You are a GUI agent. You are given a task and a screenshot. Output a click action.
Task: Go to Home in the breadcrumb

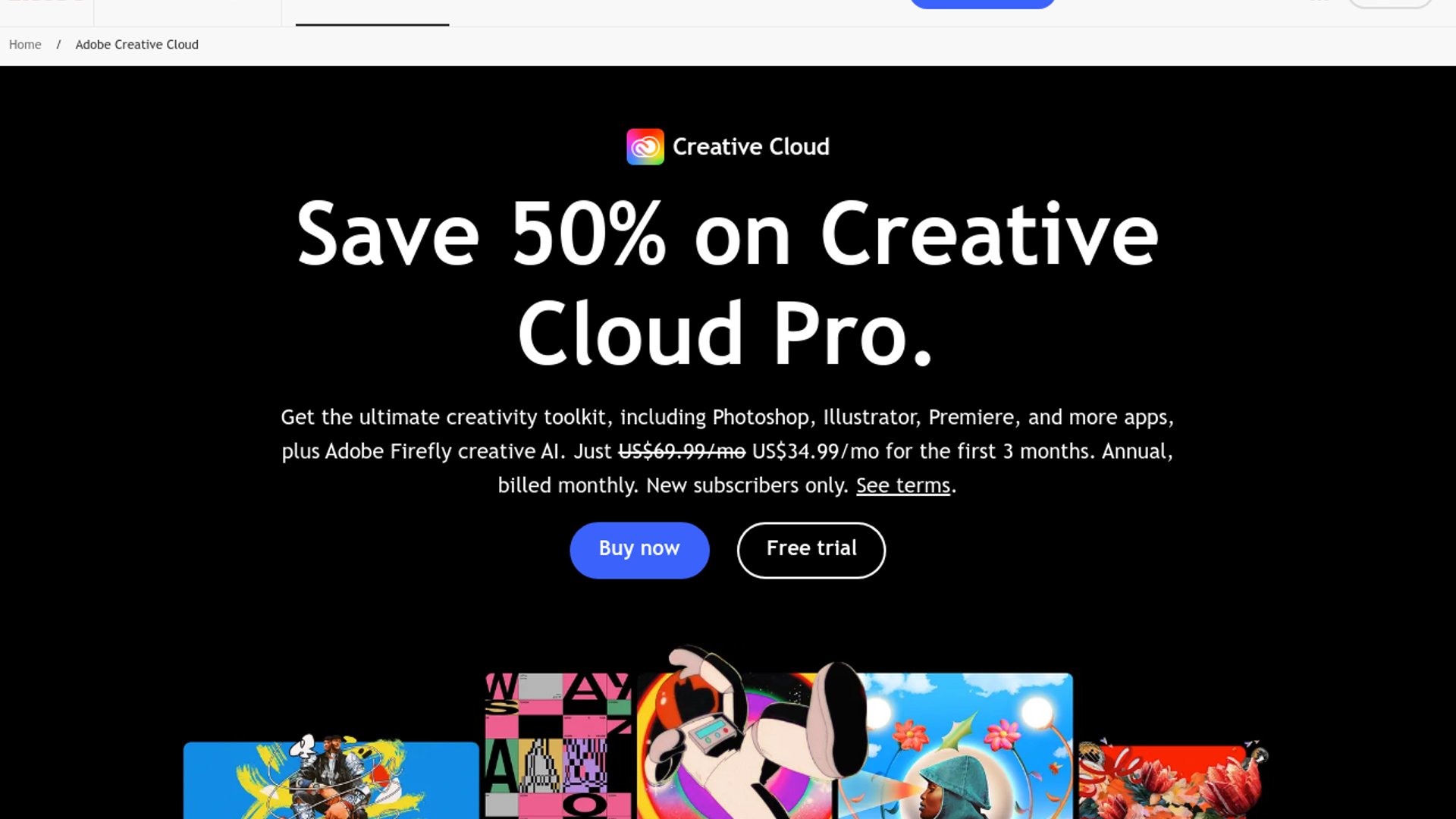pyautogui.click(x=25, y=45)
